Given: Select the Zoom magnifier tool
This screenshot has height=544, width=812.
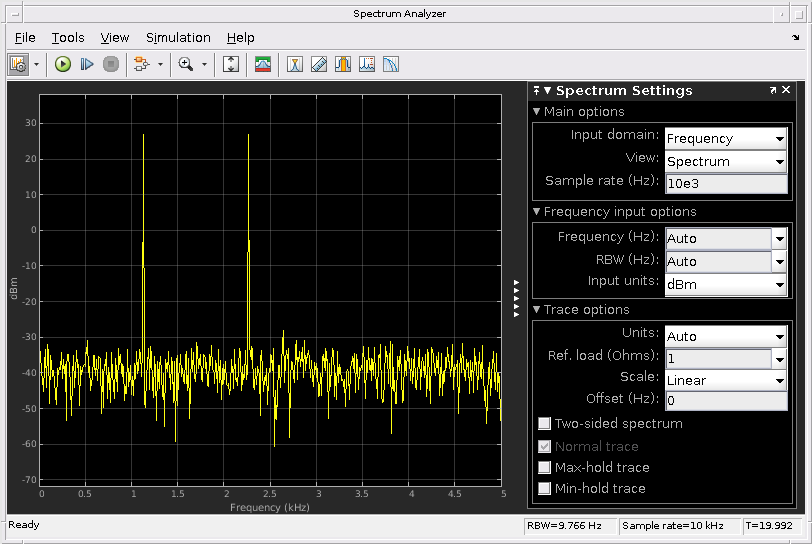Looking at the screenshot, I should [185, 64].
